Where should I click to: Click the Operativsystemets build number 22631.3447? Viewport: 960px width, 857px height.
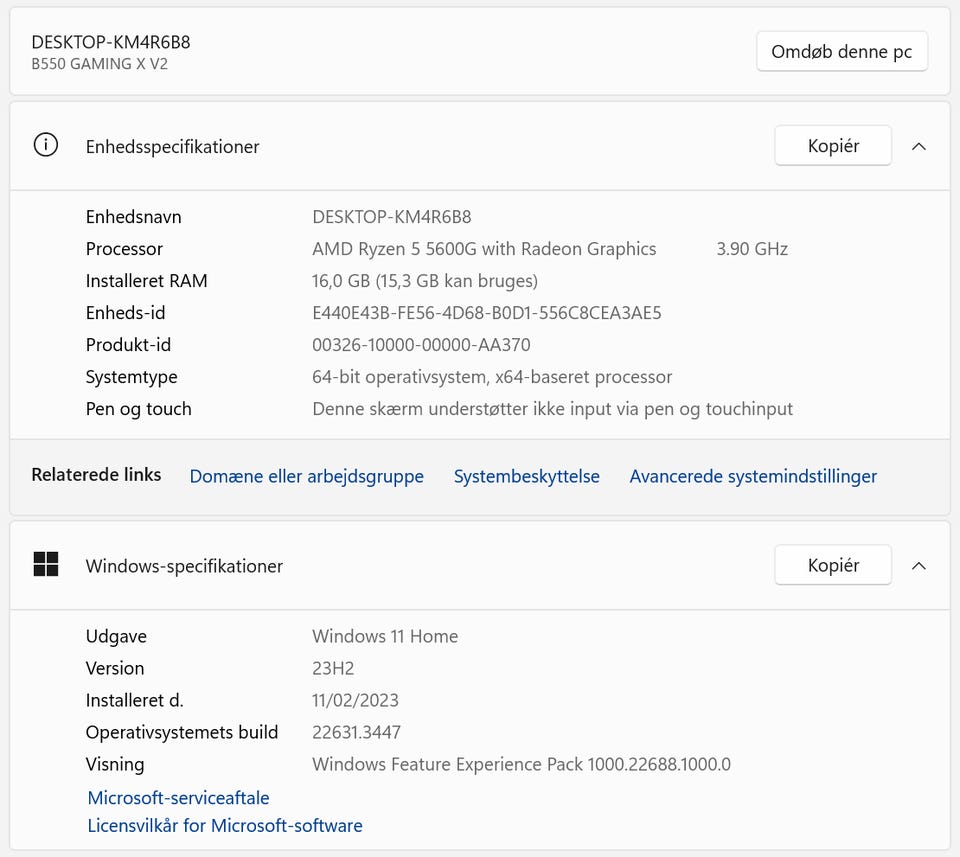click(x=356, y=732)
